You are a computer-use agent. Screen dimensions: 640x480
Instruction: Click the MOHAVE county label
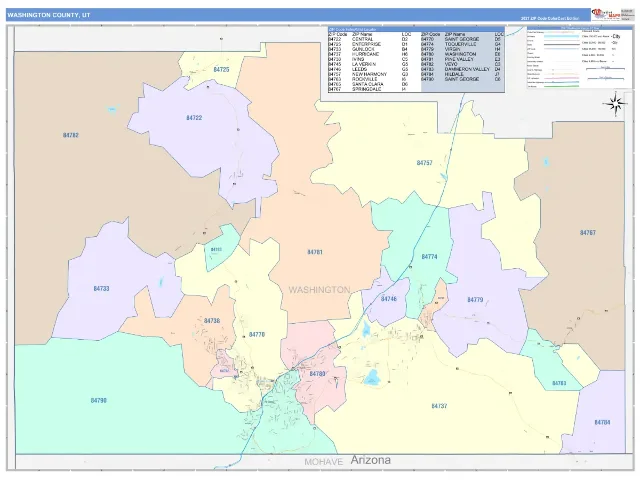coord(323,462)
